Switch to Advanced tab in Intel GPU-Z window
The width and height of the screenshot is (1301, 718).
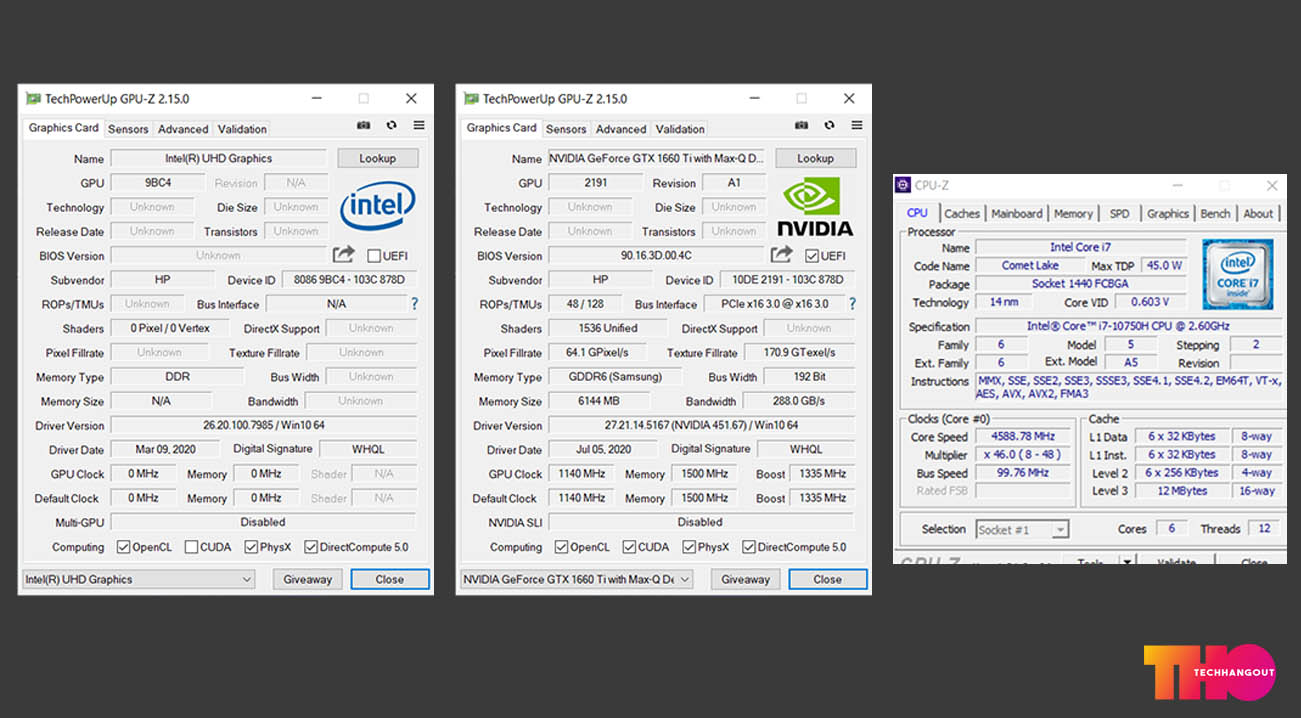[x=183, y=129]
